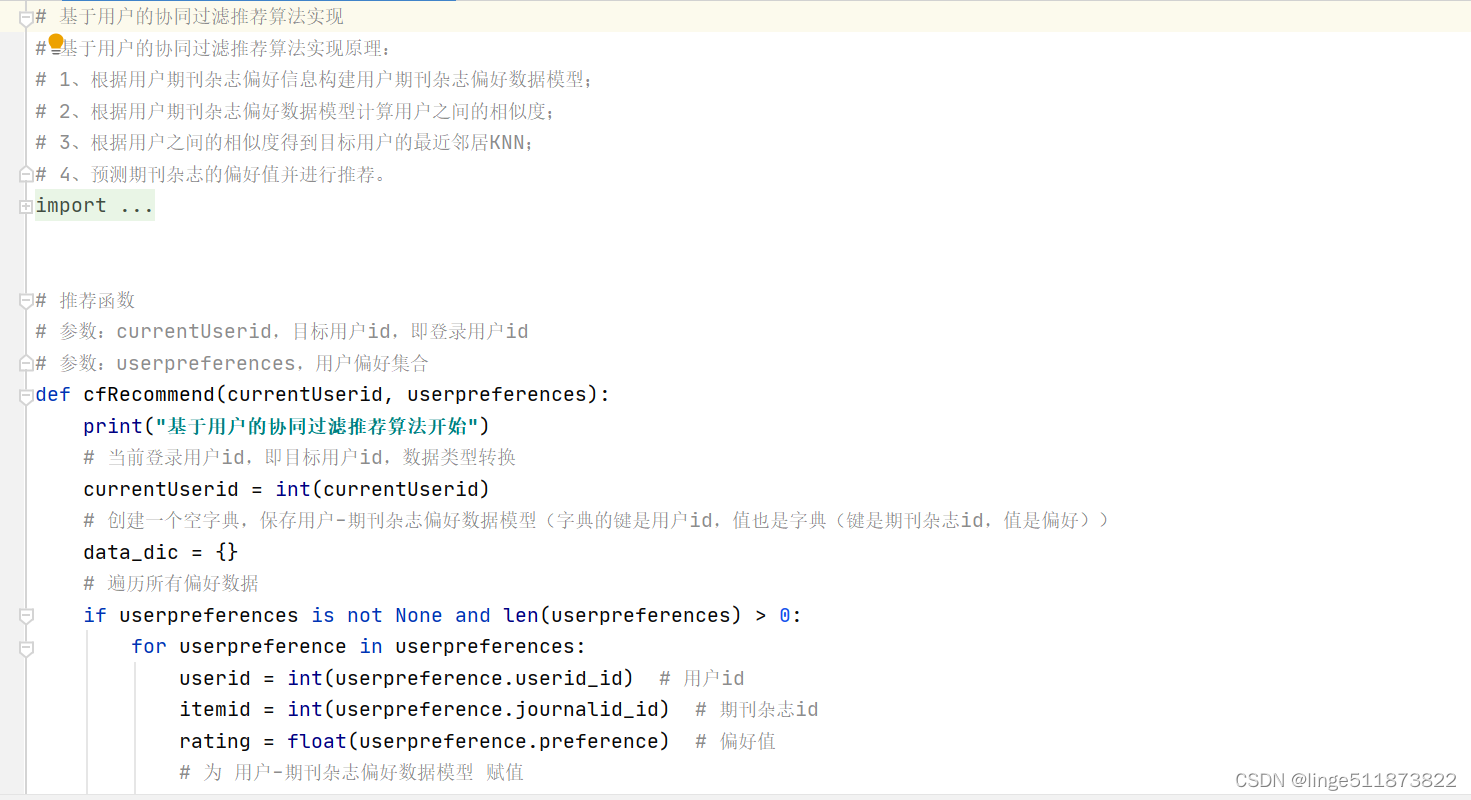The image size is (1471, 800).
Task: Click the comment '# 基于用户的协同过滤推荐算法实现' on first line
Action: [x=190, y=17]
